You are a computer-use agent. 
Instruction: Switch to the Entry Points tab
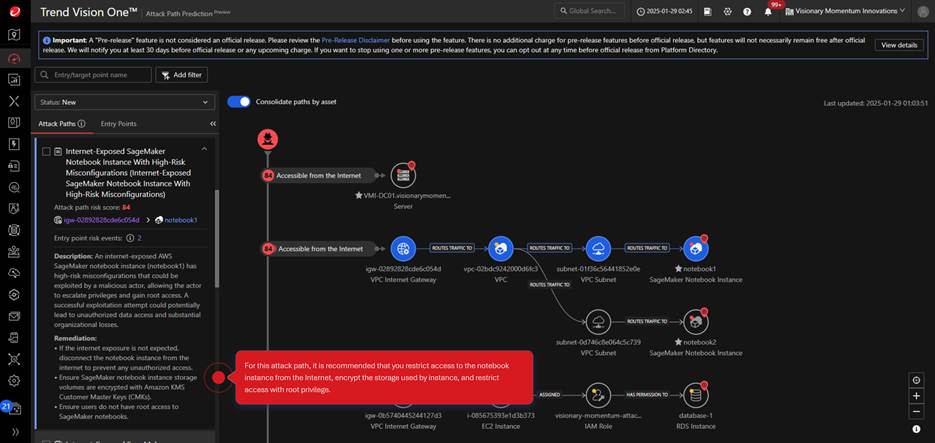pos(119,124)
